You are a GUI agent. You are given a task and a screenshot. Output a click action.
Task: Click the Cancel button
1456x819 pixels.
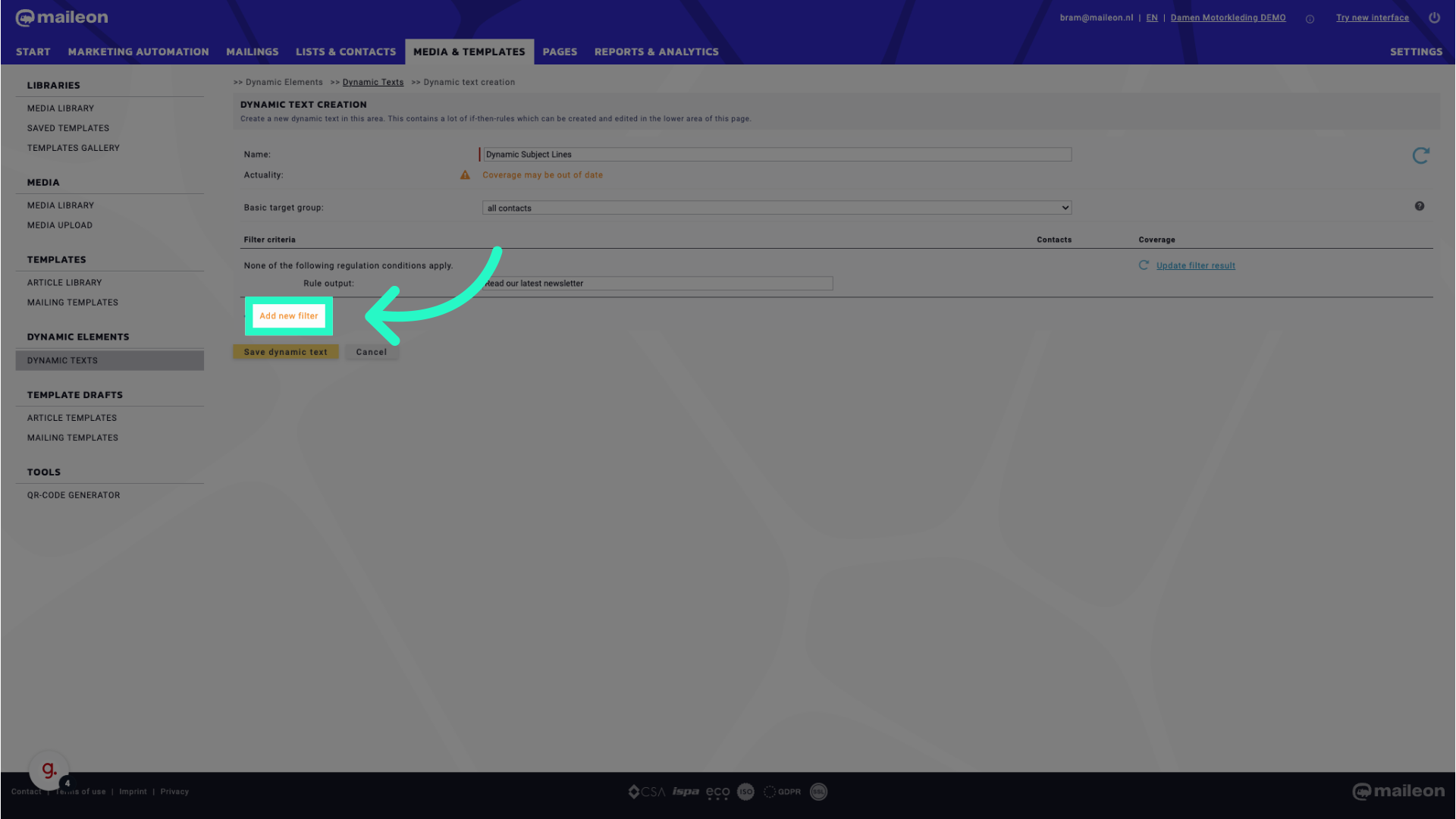372,352
